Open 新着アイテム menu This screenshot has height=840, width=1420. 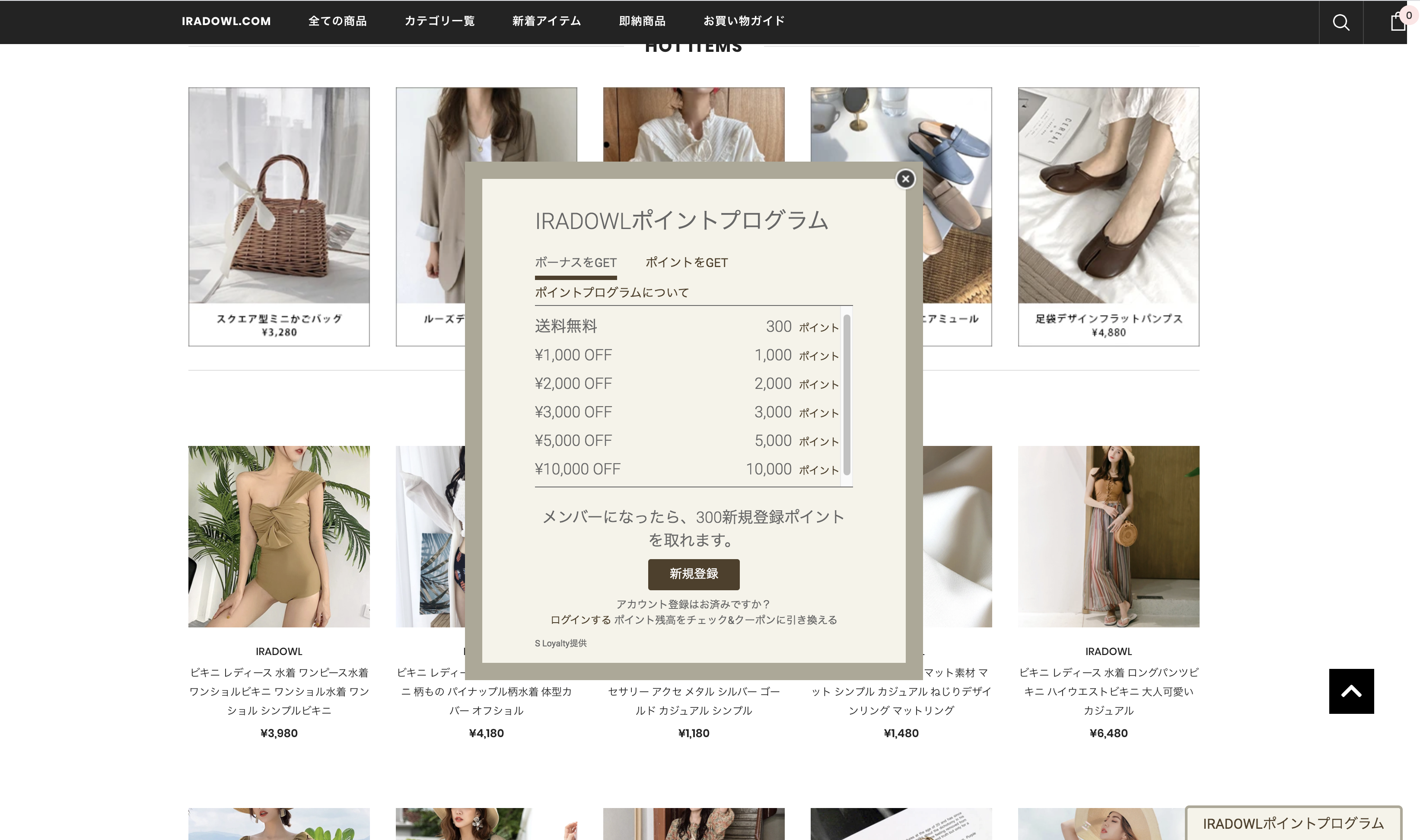(546, 21)
